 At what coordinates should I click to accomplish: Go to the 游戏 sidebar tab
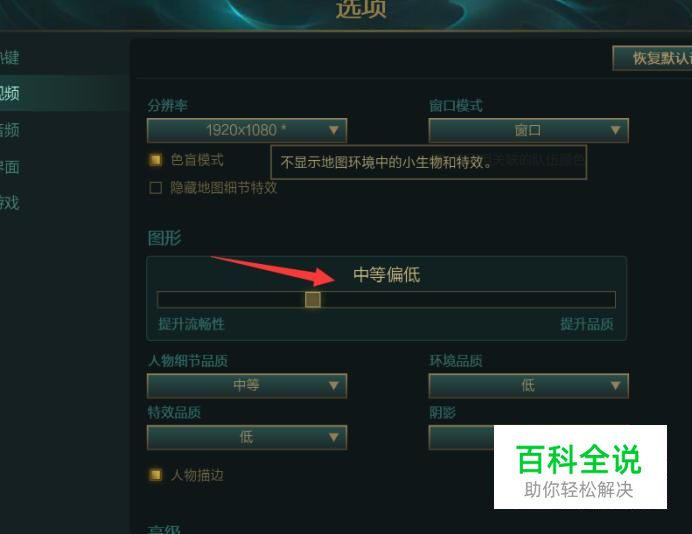10,203
